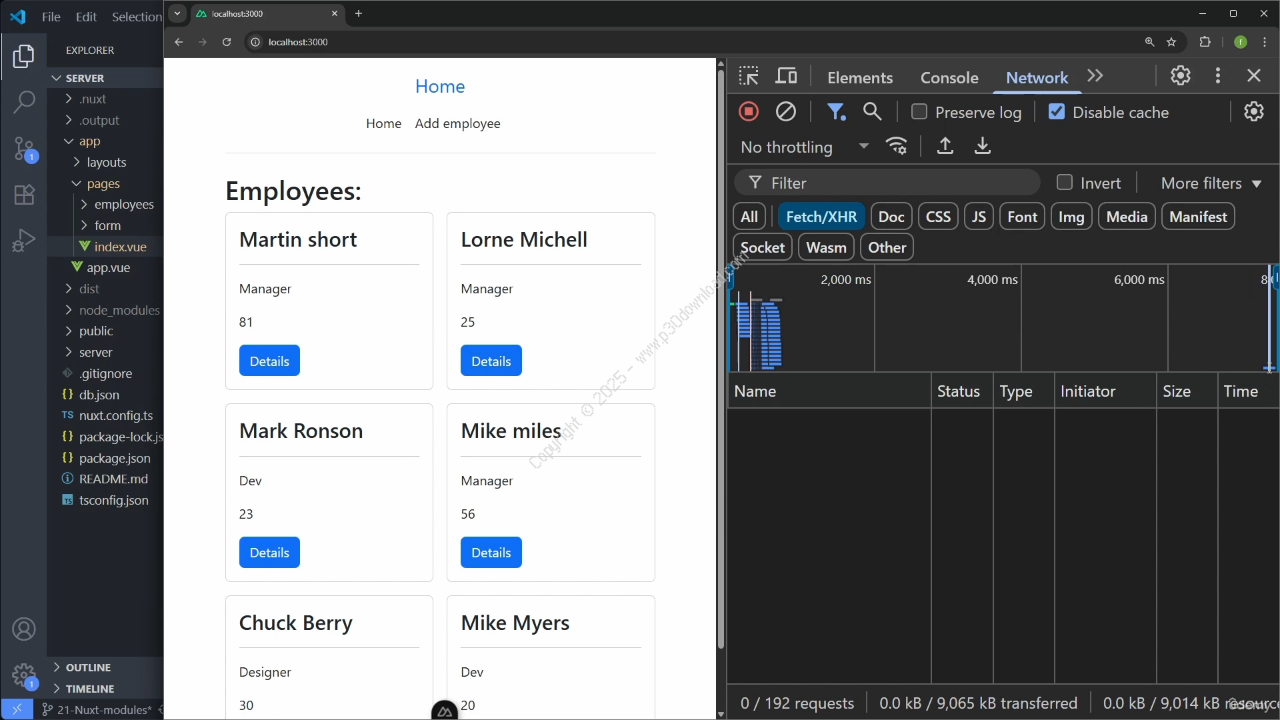Open the Extensions view in activity bar
Viewport: 1280px width, 720px height.
[x=24, y=195]
